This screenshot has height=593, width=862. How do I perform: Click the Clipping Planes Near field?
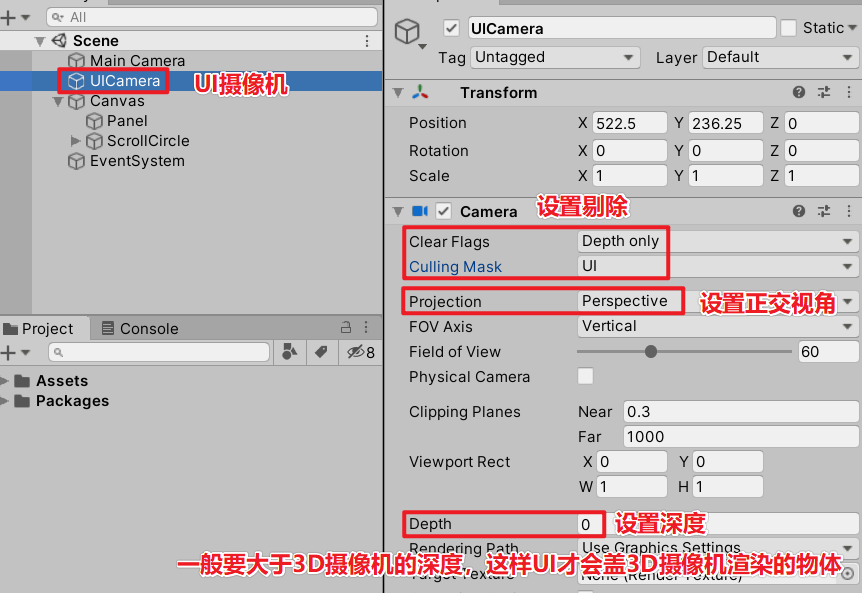(741, 412)
